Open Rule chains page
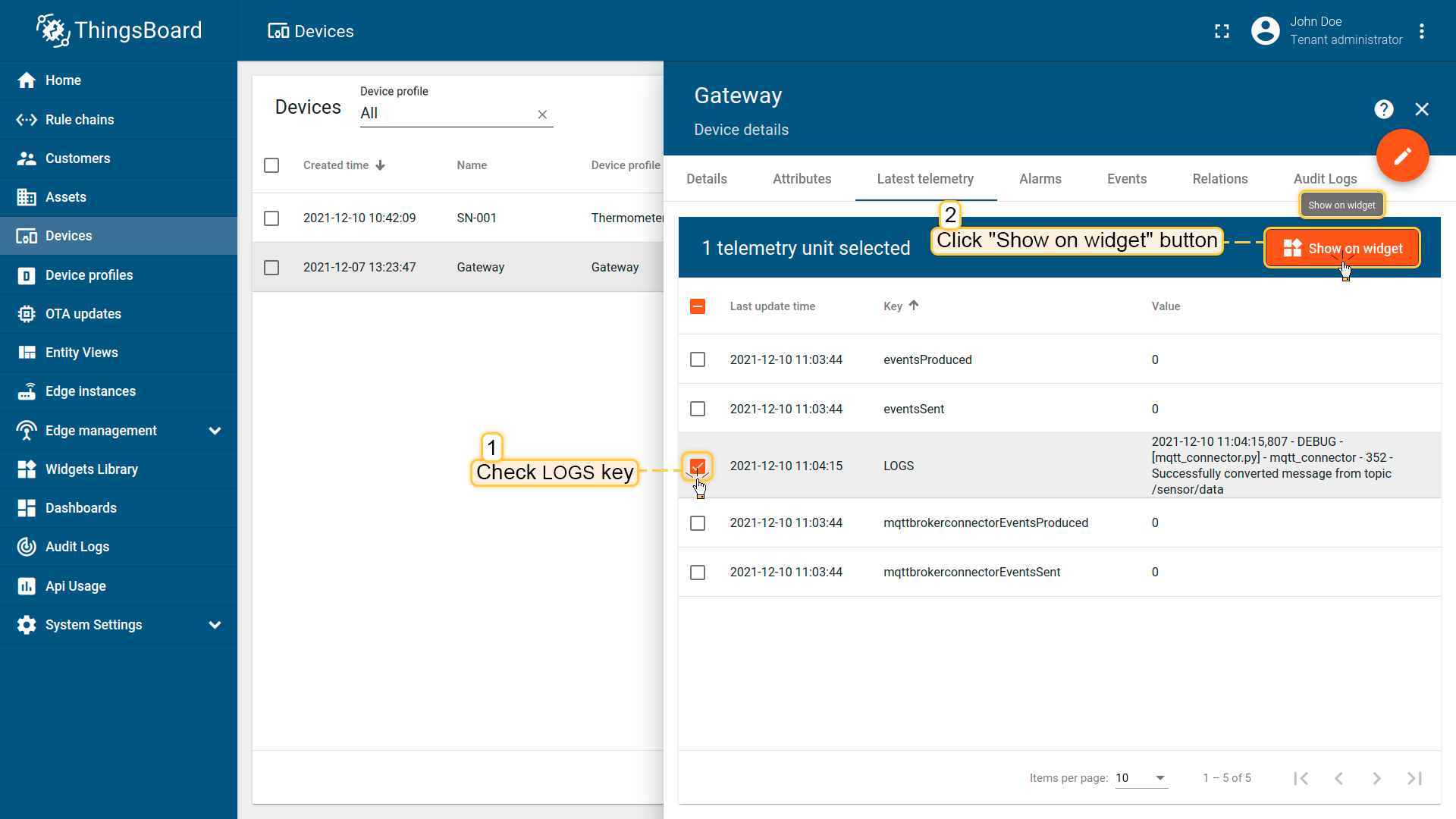The image size is (1456, 819). click(118, 120)
